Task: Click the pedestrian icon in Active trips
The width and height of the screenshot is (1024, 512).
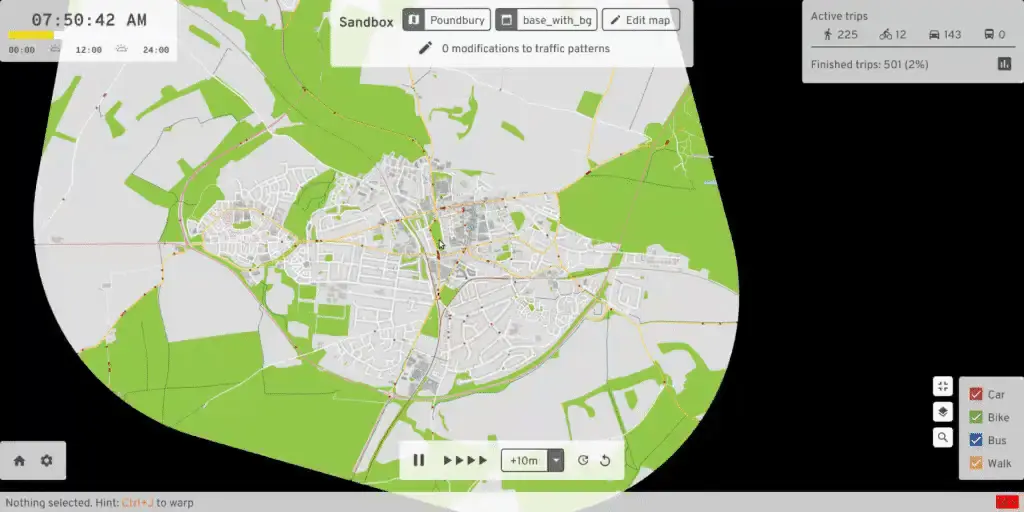Action: coord(828,35)
